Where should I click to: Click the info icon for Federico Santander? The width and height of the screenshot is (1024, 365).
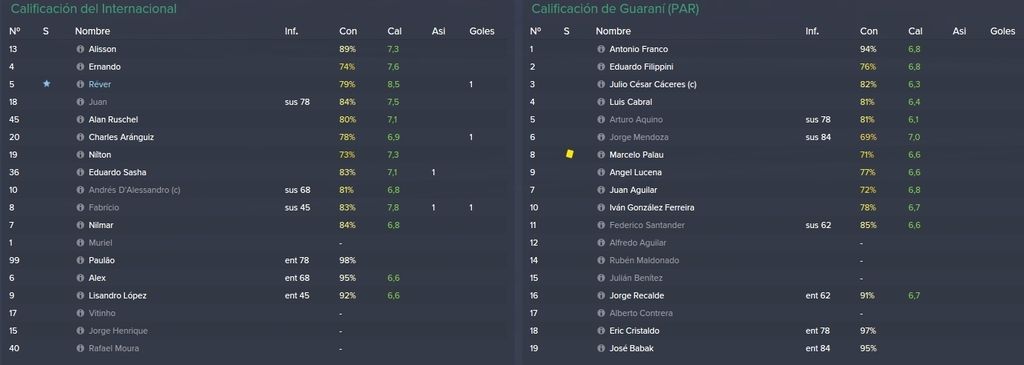coord(601,225)
